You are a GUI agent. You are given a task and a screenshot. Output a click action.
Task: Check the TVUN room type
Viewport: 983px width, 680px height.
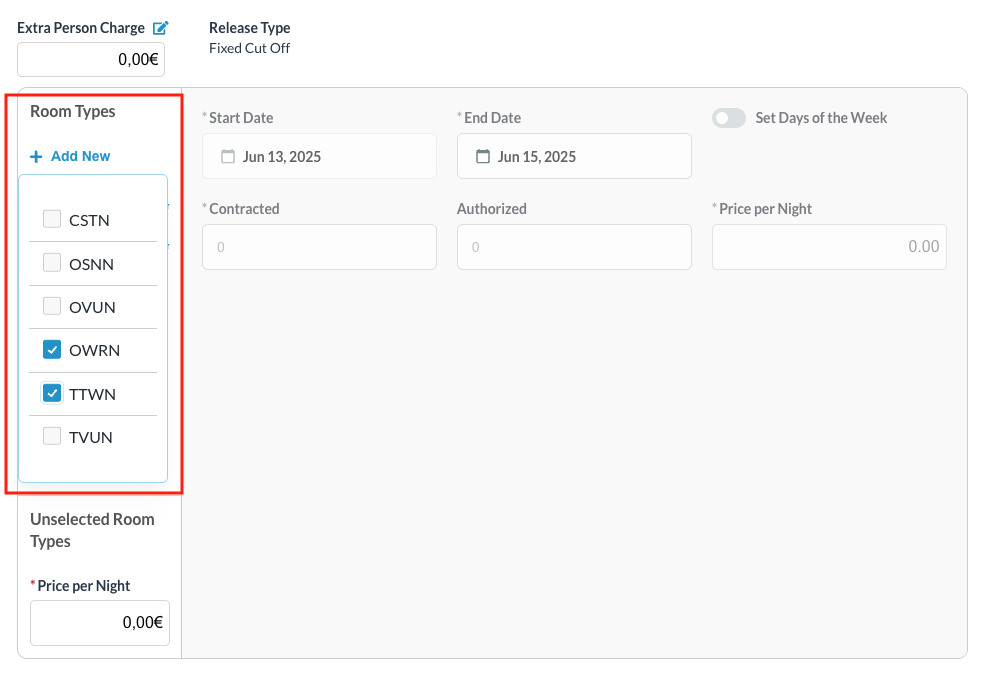click(x=51, y=435)
